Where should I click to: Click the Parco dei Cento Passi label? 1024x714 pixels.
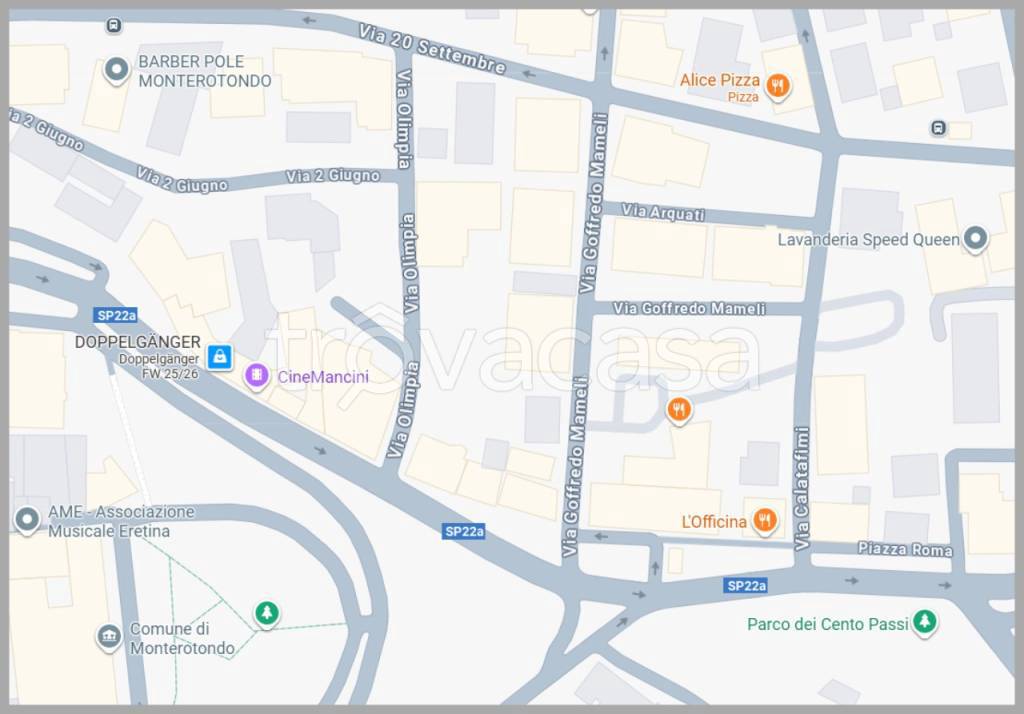point(827,624)
